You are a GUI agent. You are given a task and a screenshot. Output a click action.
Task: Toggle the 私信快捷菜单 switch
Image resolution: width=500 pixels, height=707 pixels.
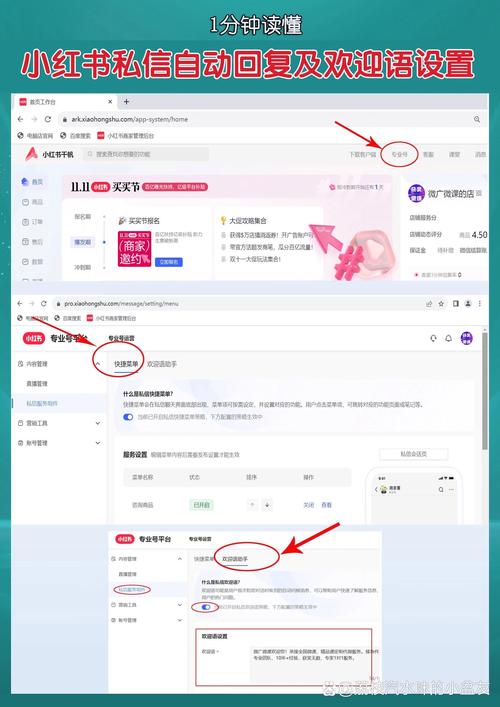128,417
